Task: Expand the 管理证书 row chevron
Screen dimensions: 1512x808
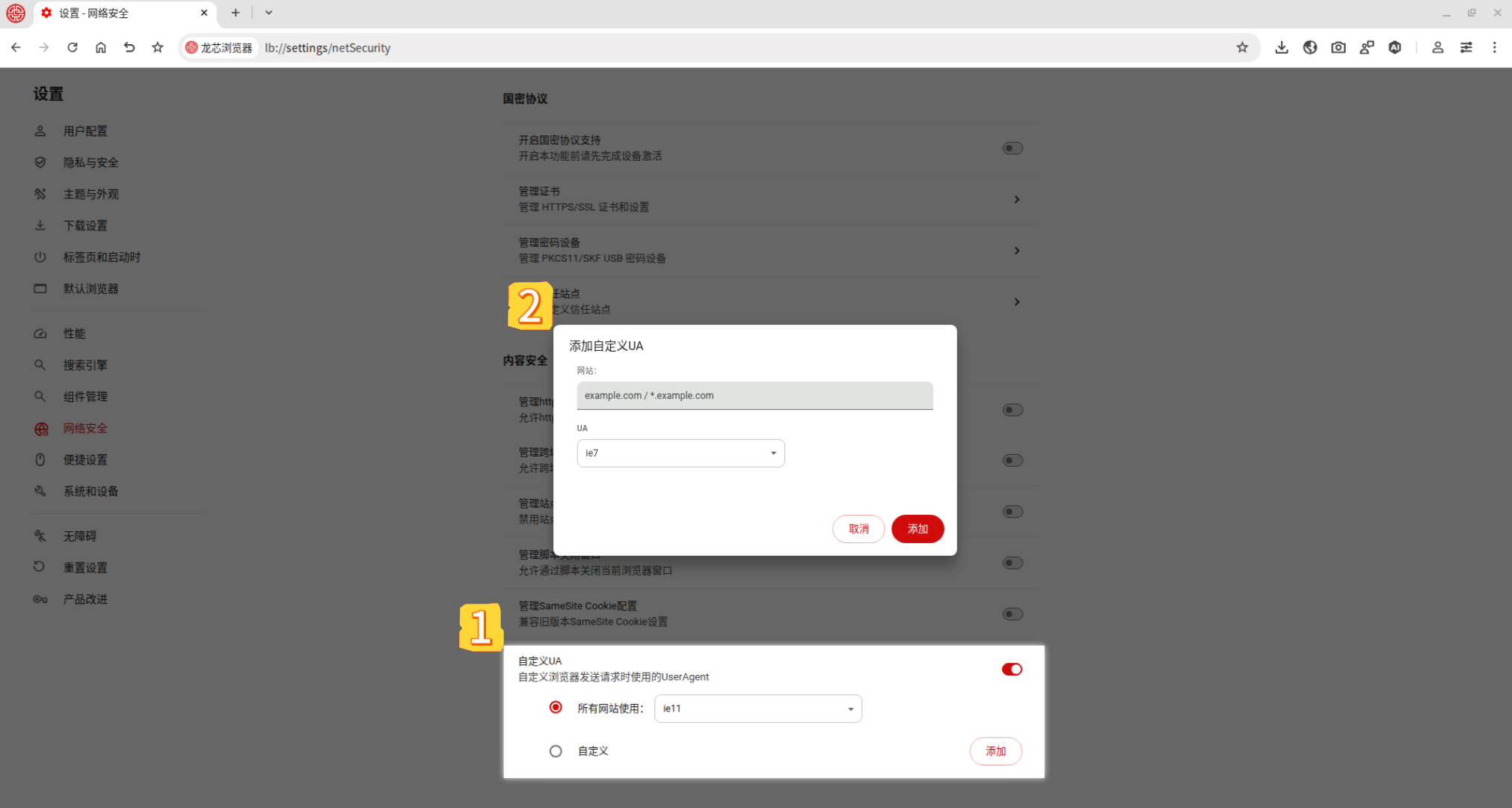Action: point(1016,200)
